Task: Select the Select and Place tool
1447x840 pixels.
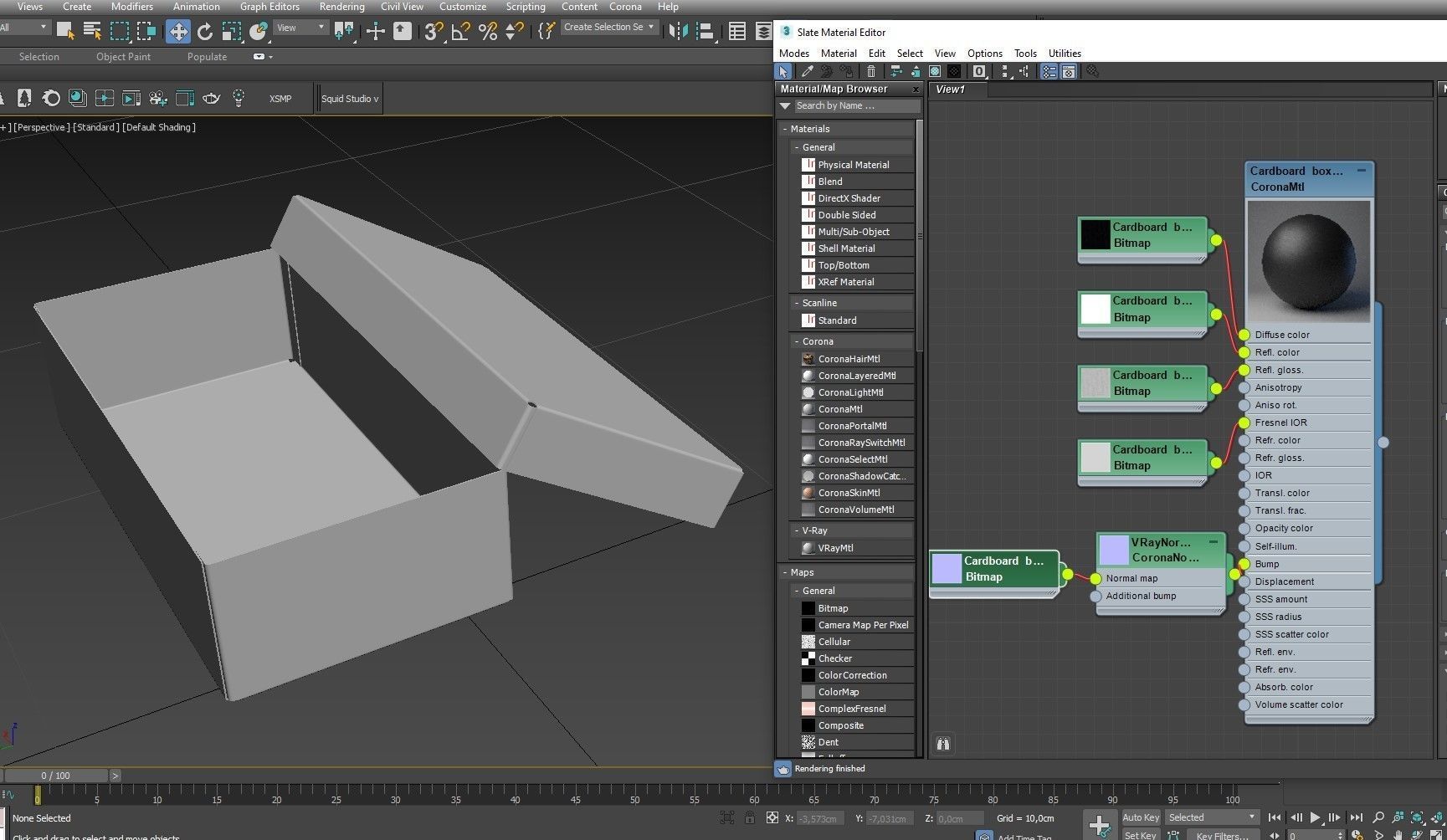Action: (259, 31)
